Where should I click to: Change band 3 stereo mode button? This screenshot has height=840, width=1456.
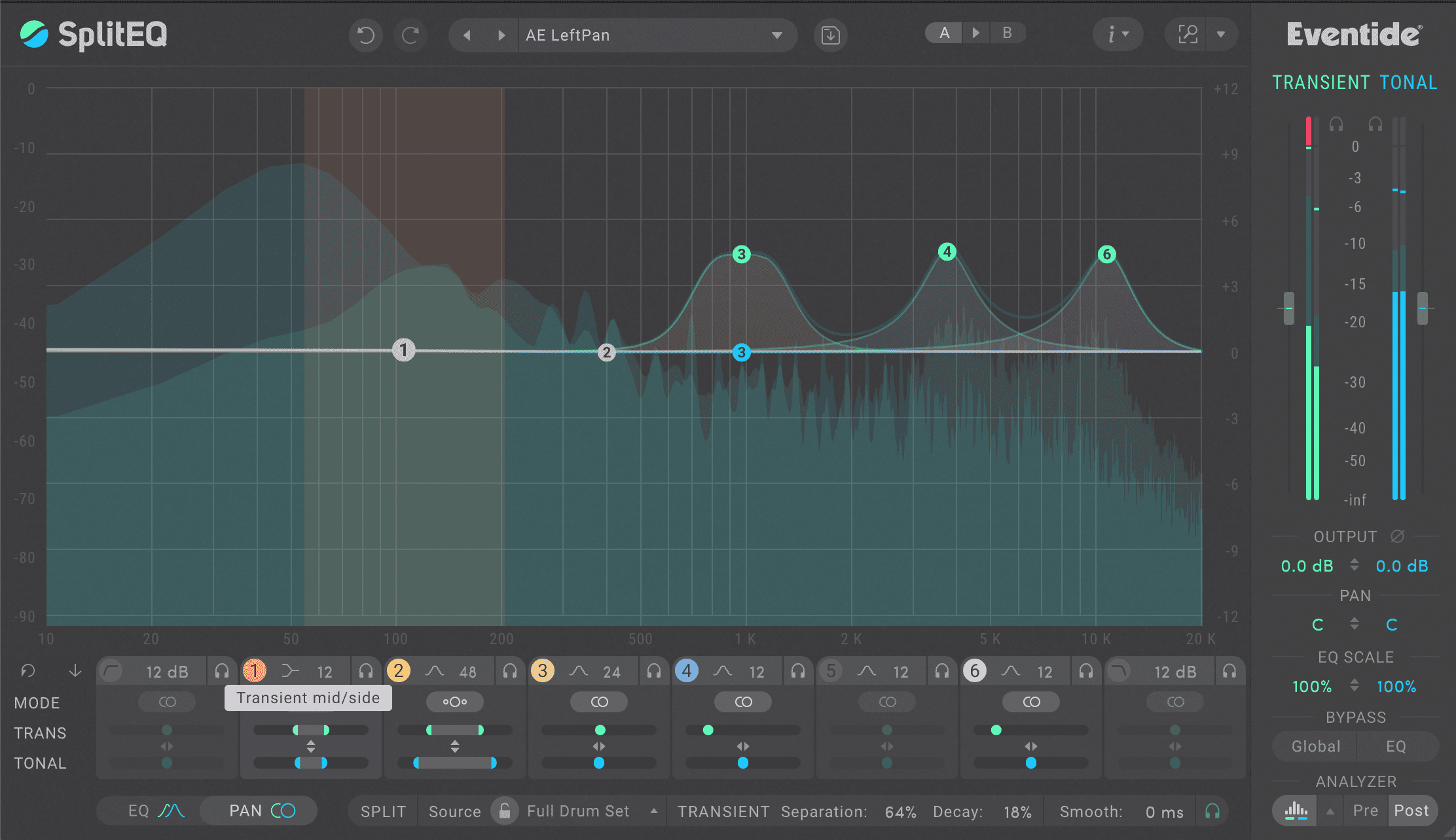point(599,702)
